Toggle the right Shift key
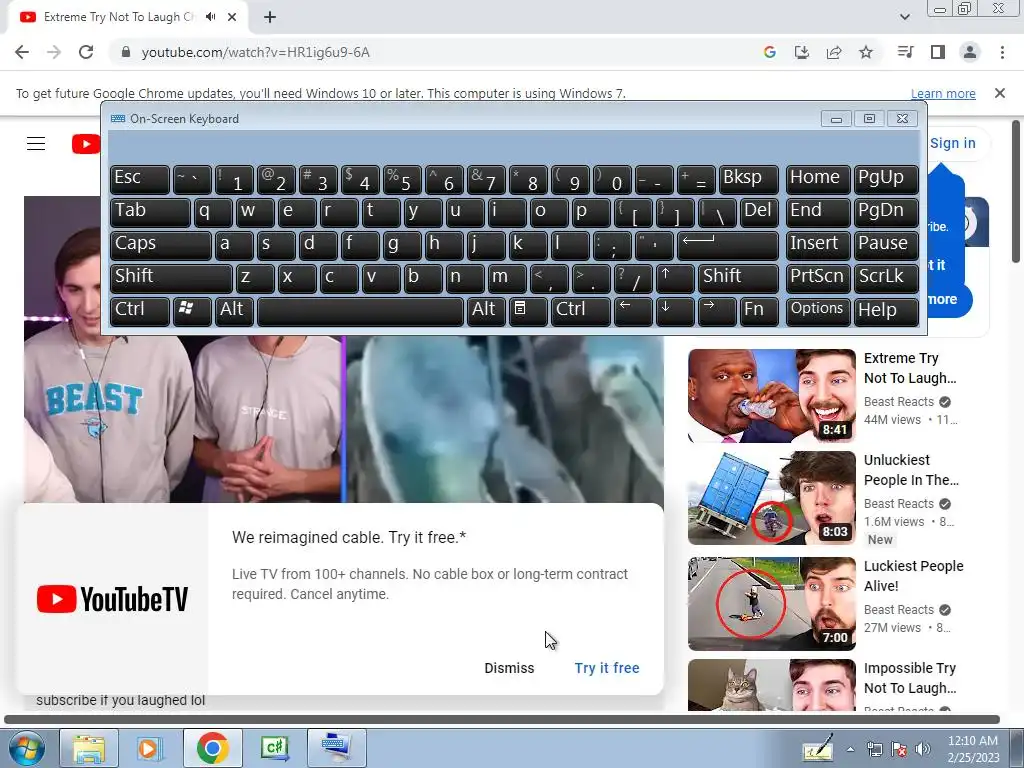Image resolution: width=1024 pixels, height=768 pixels. [x=739, y=278]
